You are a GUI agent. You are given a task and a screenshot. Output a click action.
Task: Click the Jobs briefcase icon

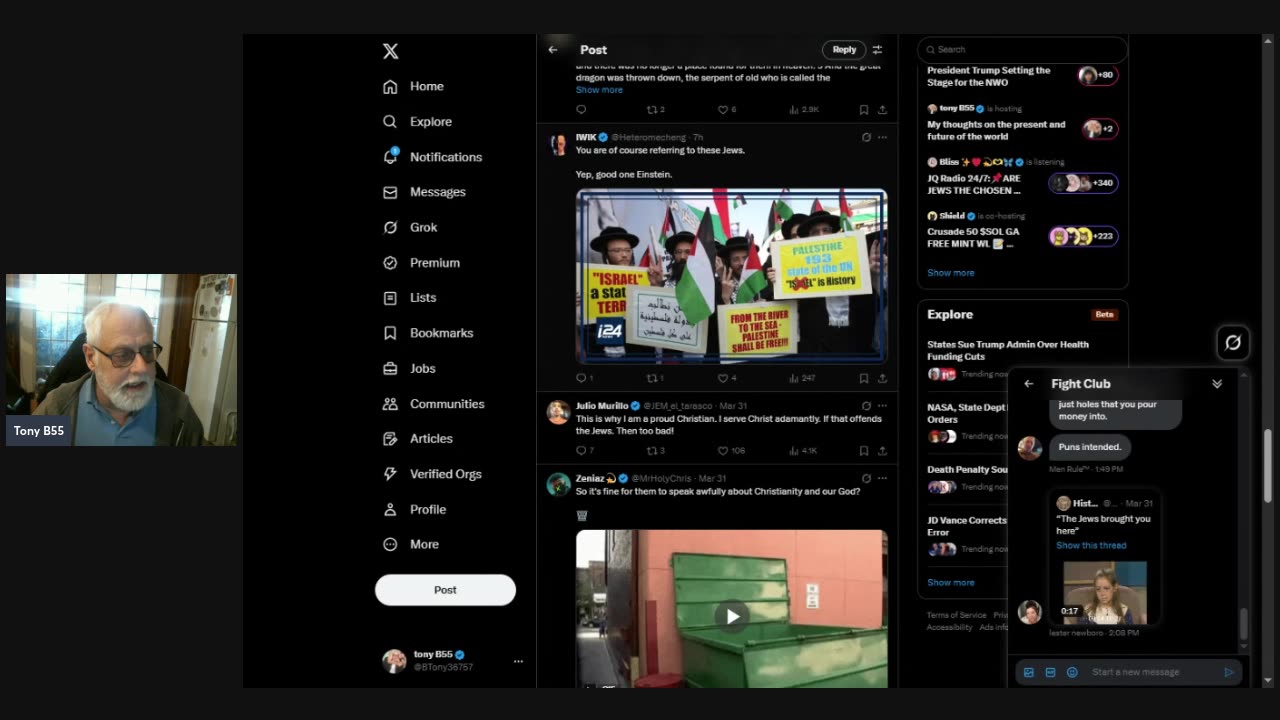[390, 368]
